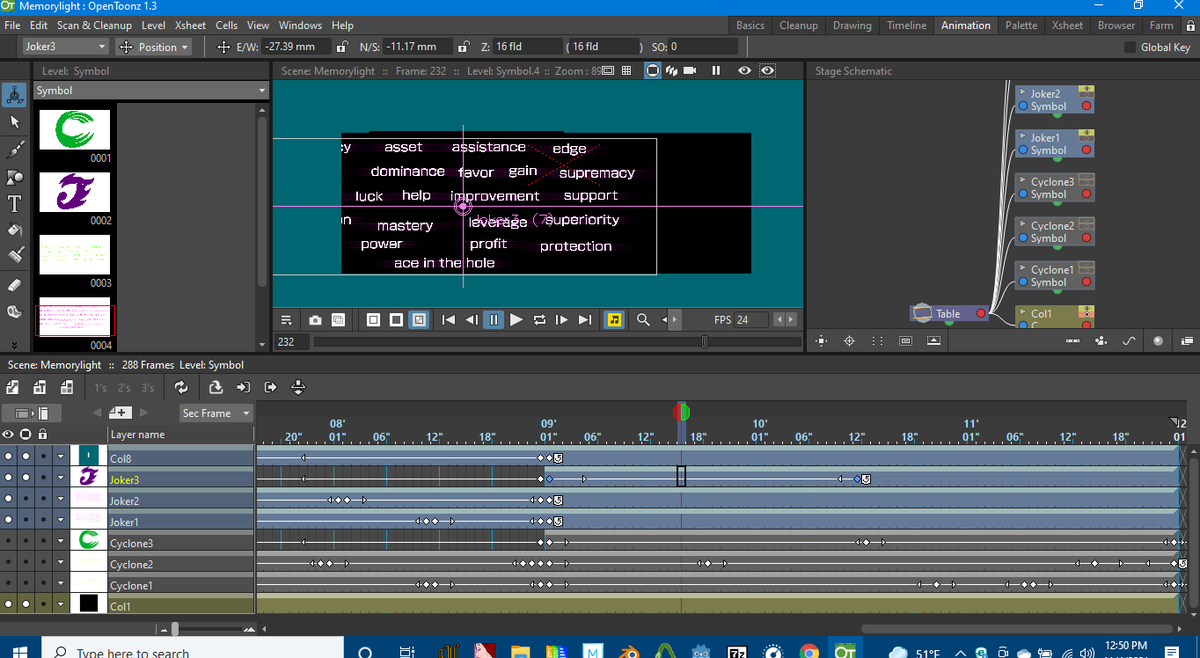This screenshot has width=1200, height=658.
Task: Toggle the Preview eye icon in viewer header
Action: point(745,71)
